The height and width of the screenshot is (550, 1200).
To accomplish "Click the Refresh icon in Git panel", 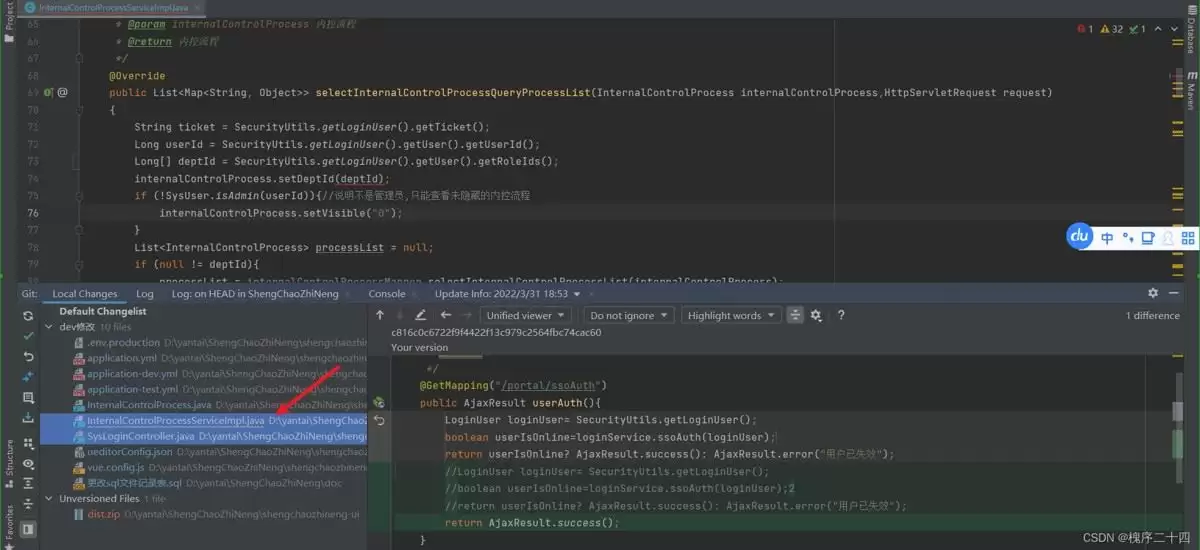I will (28, 315).
